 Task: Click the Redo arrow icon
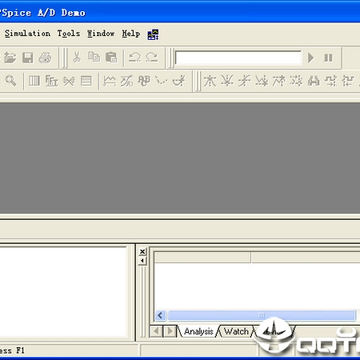click(152, 58)
